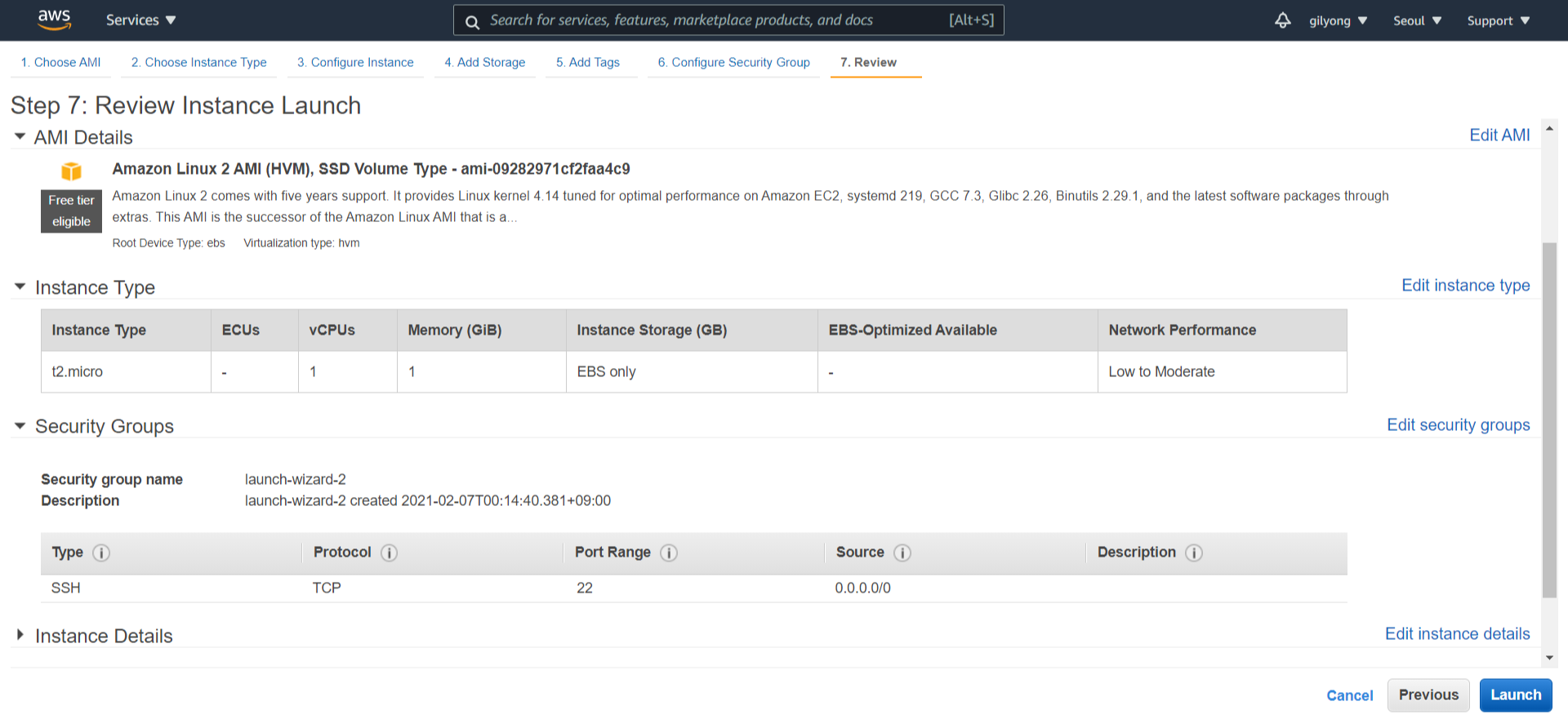Click the Amazon Linux 2 AMI title

click(371, 168)
